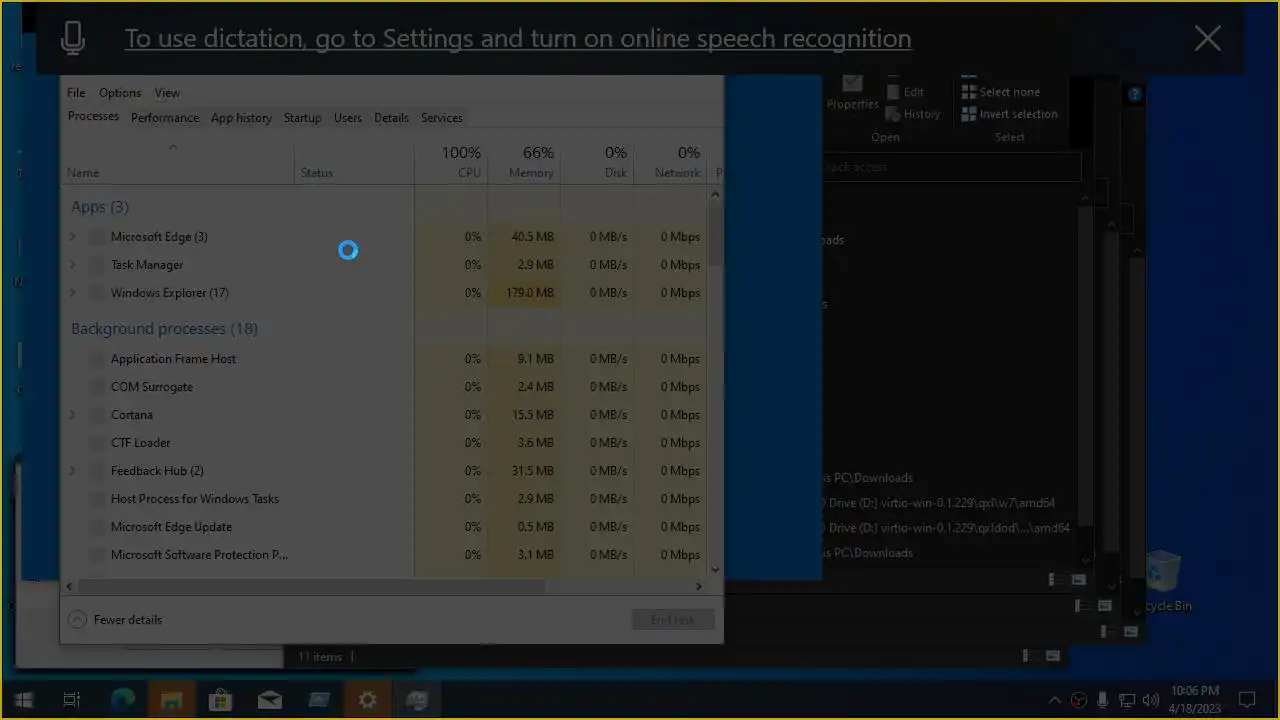The image size is (1280, 720).
Task: Close the dictation toolbar
Action: click(x=1207, y=39)
